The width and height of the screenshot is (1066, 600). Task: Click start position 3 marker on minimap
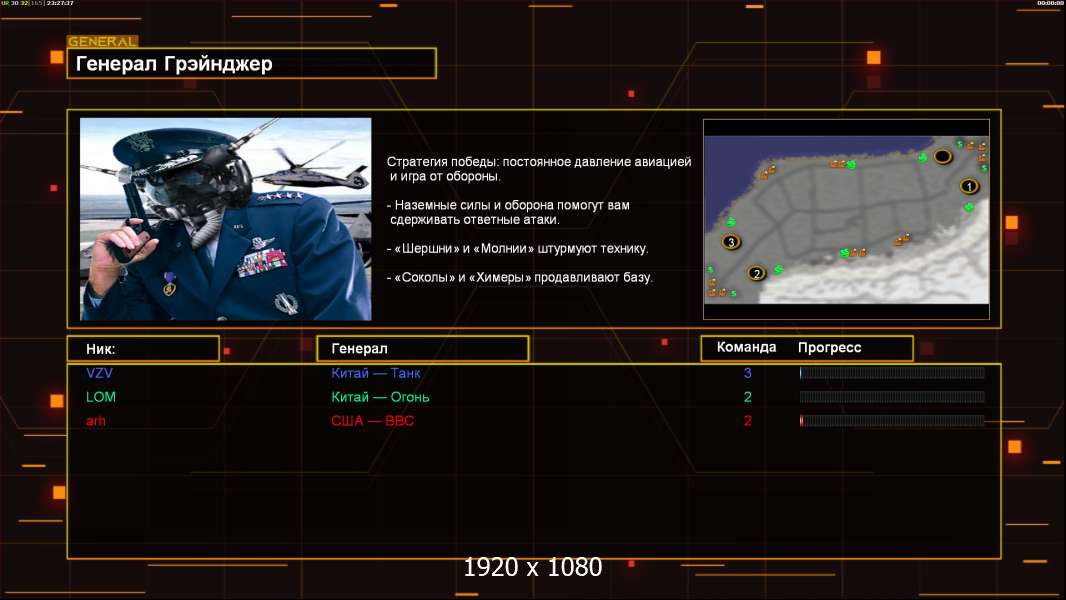click(x=731, y=242)
